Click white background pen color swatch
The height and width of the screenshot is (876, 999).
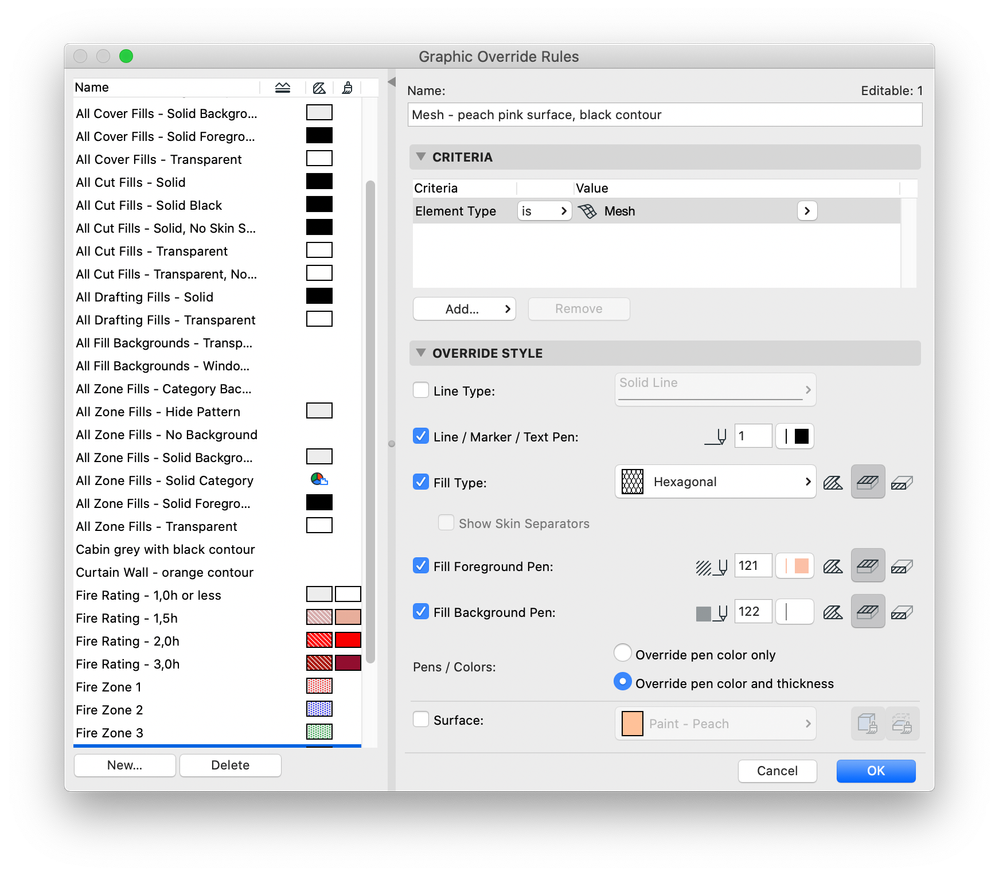click(794, 612)
